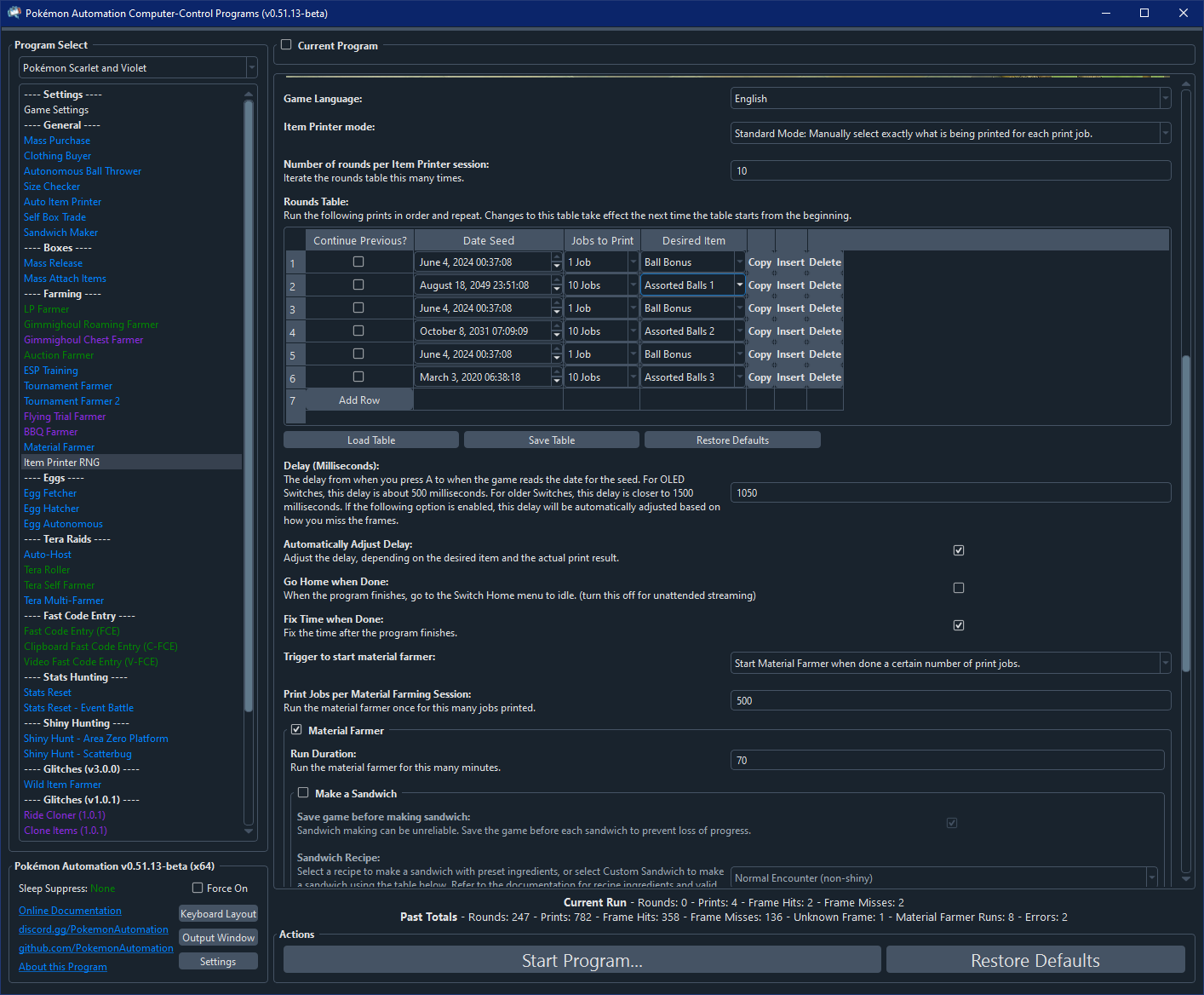Click Delete on rounds table row 4
The height and width of the screenshot is (995, 1204).
[824, 331]
